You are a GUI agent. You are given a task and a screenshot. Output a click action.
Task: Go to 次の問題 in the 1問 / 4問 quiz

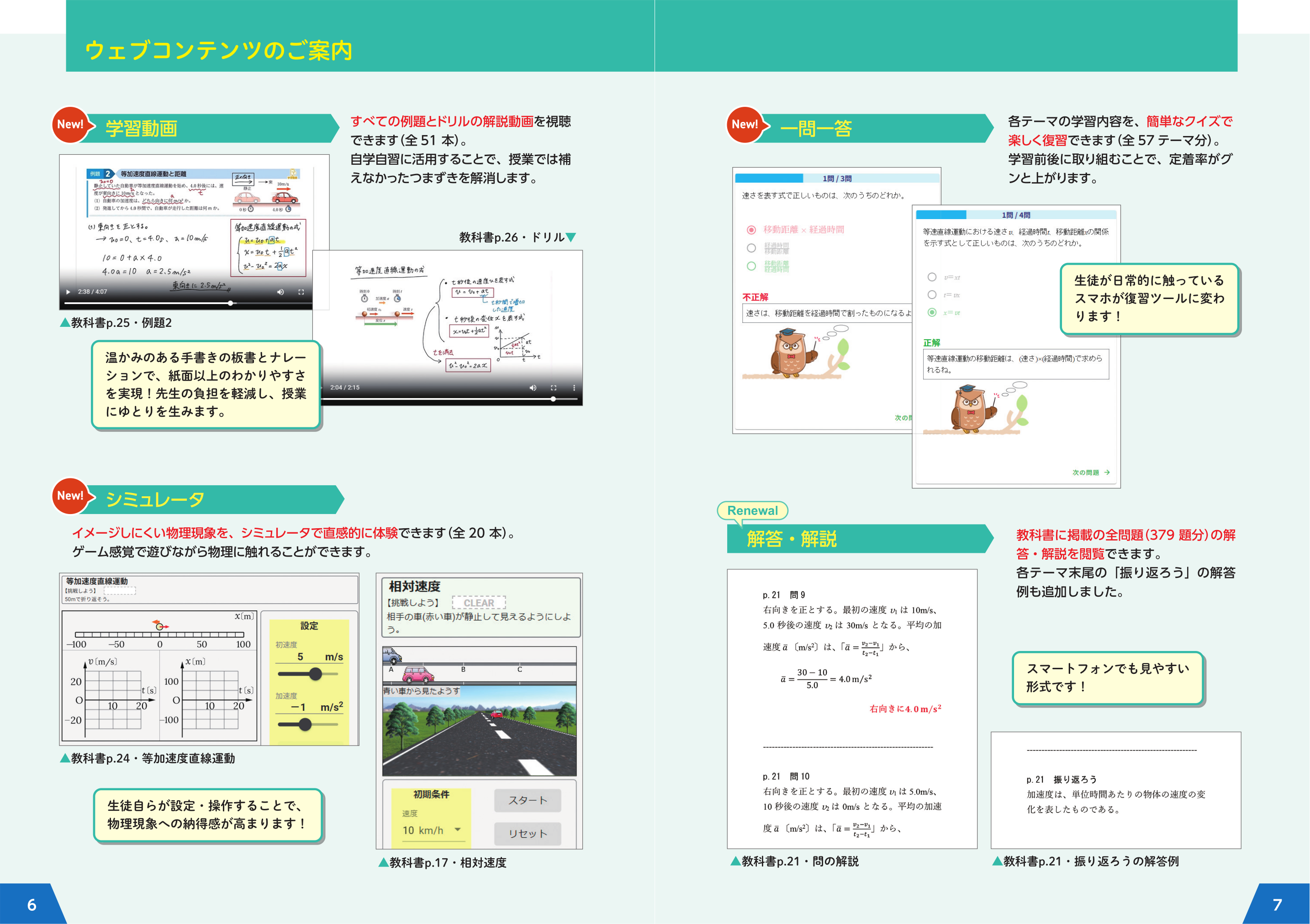(x=1091, y=473)
